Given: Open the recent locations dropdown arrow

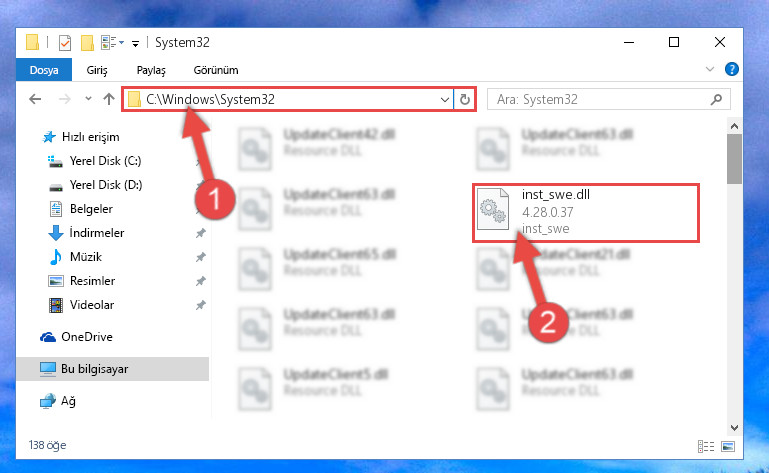Looking at the screenshot, I should [88, 99].
